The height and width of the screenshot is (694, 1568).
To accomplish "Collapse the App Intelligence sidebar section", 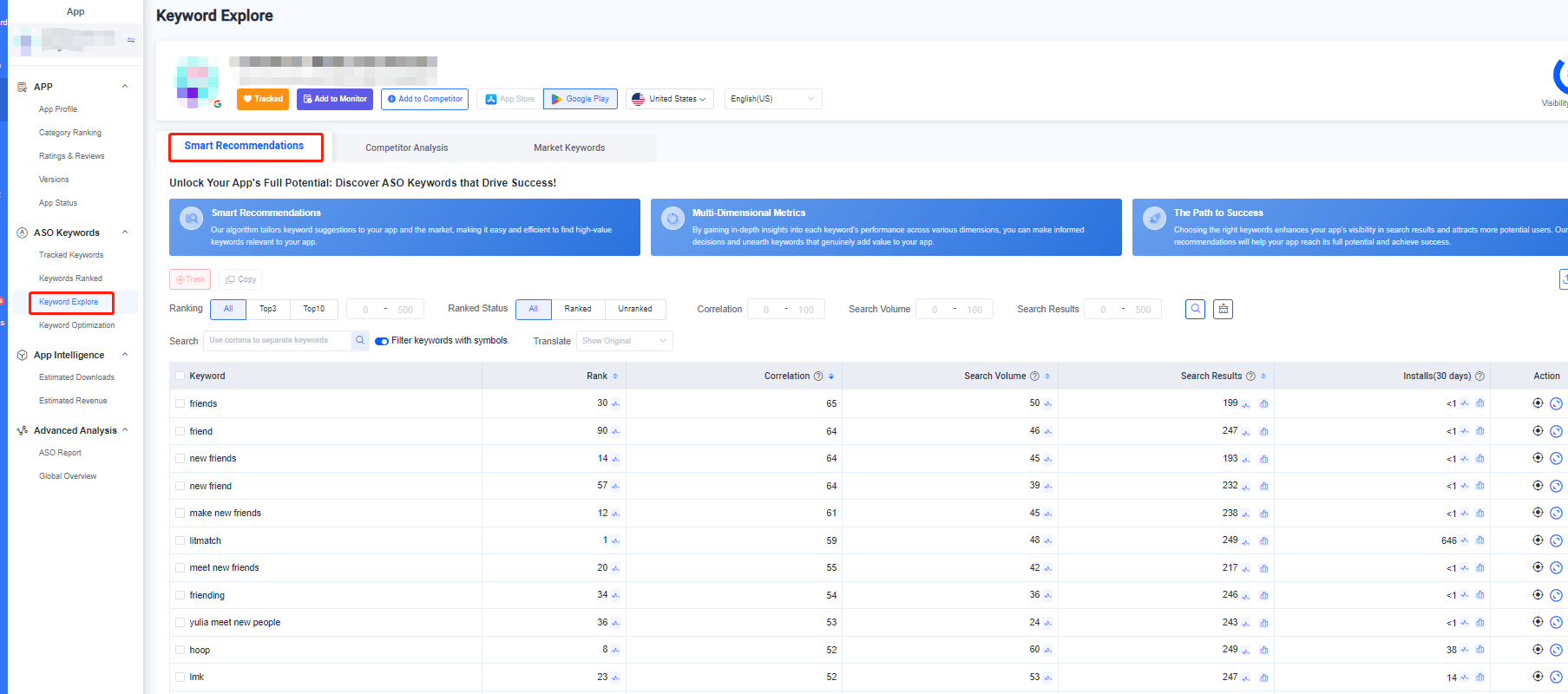I will (125, 355).
